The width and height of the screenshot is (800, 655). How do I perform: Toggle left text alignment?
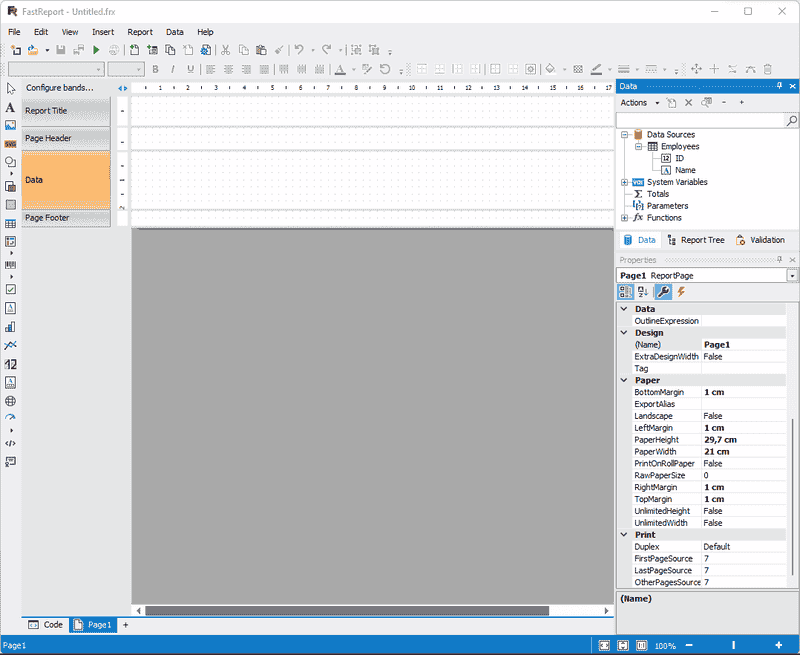pos(211,69)
